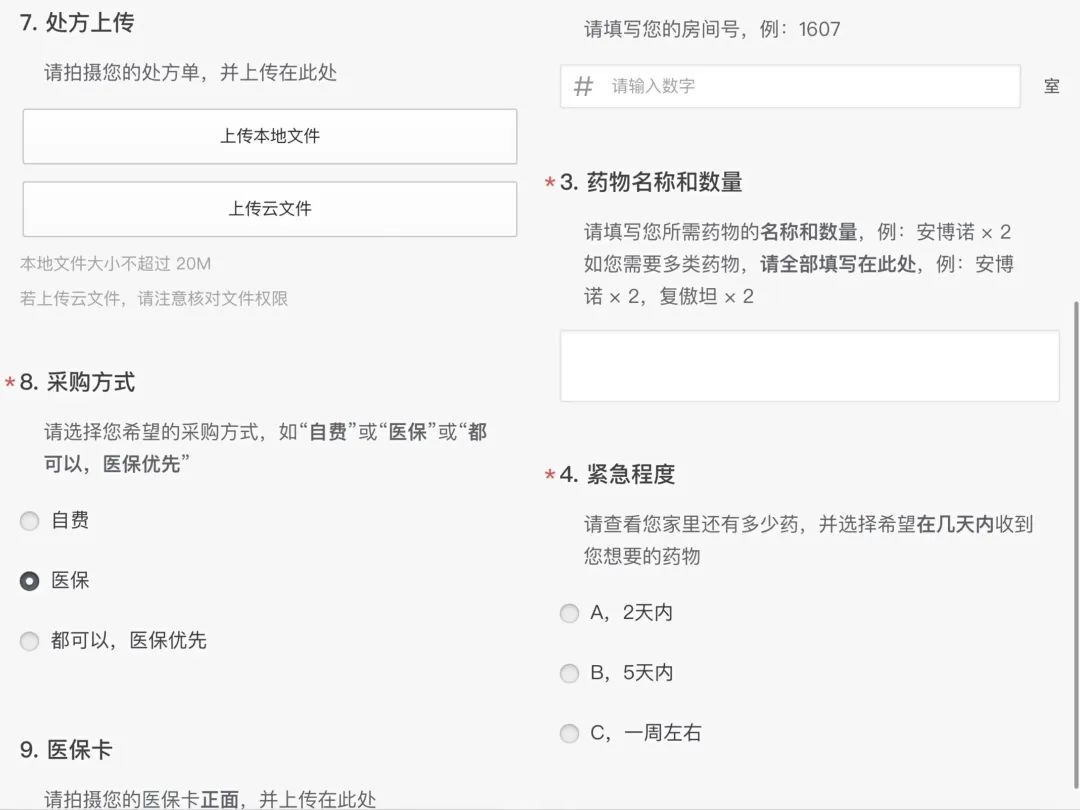Choose urgency option C,一周左右
1080x810 pixels.
pyautogui.click(x=569, y=733)
